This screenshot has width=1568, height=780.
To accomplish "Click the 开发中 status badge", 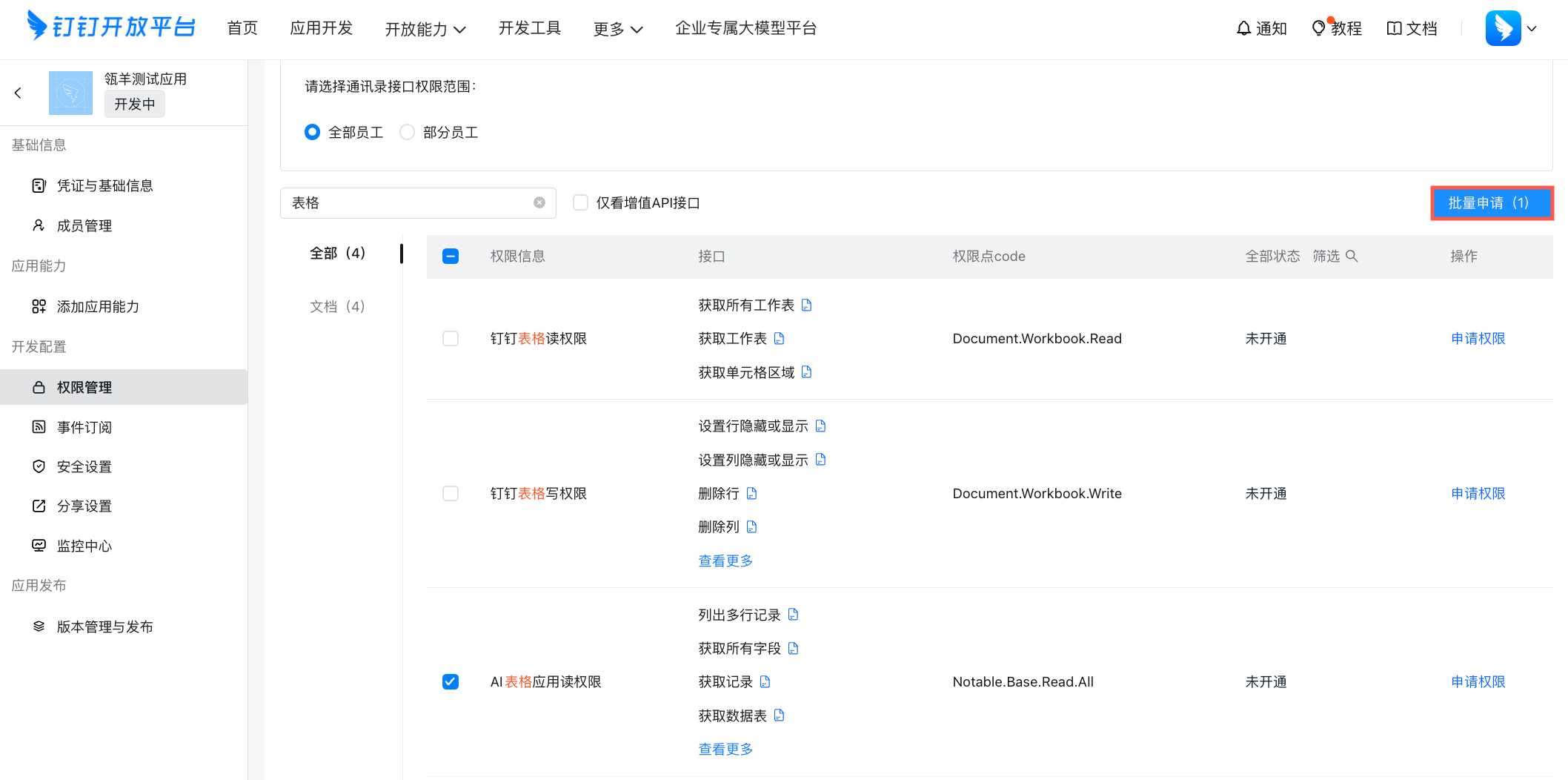I will pyautogui.click(x=135, y=105).
